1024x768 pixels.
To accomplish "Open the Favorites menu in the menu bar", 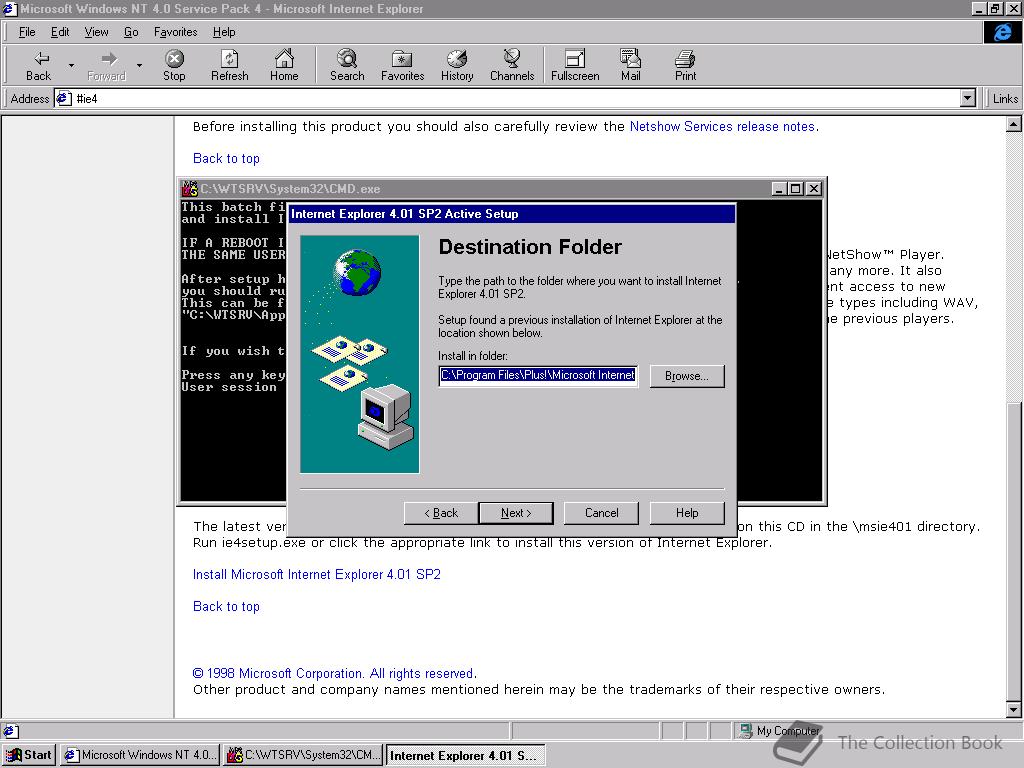I will coord(176,32).
